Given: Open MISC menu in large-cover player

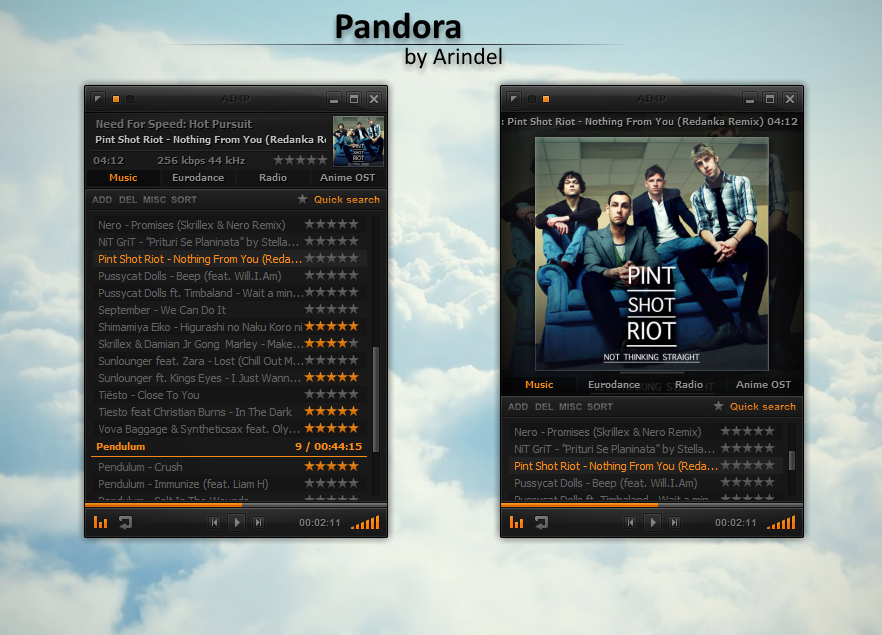Looking at the screenshot, I should coord(570,407).
